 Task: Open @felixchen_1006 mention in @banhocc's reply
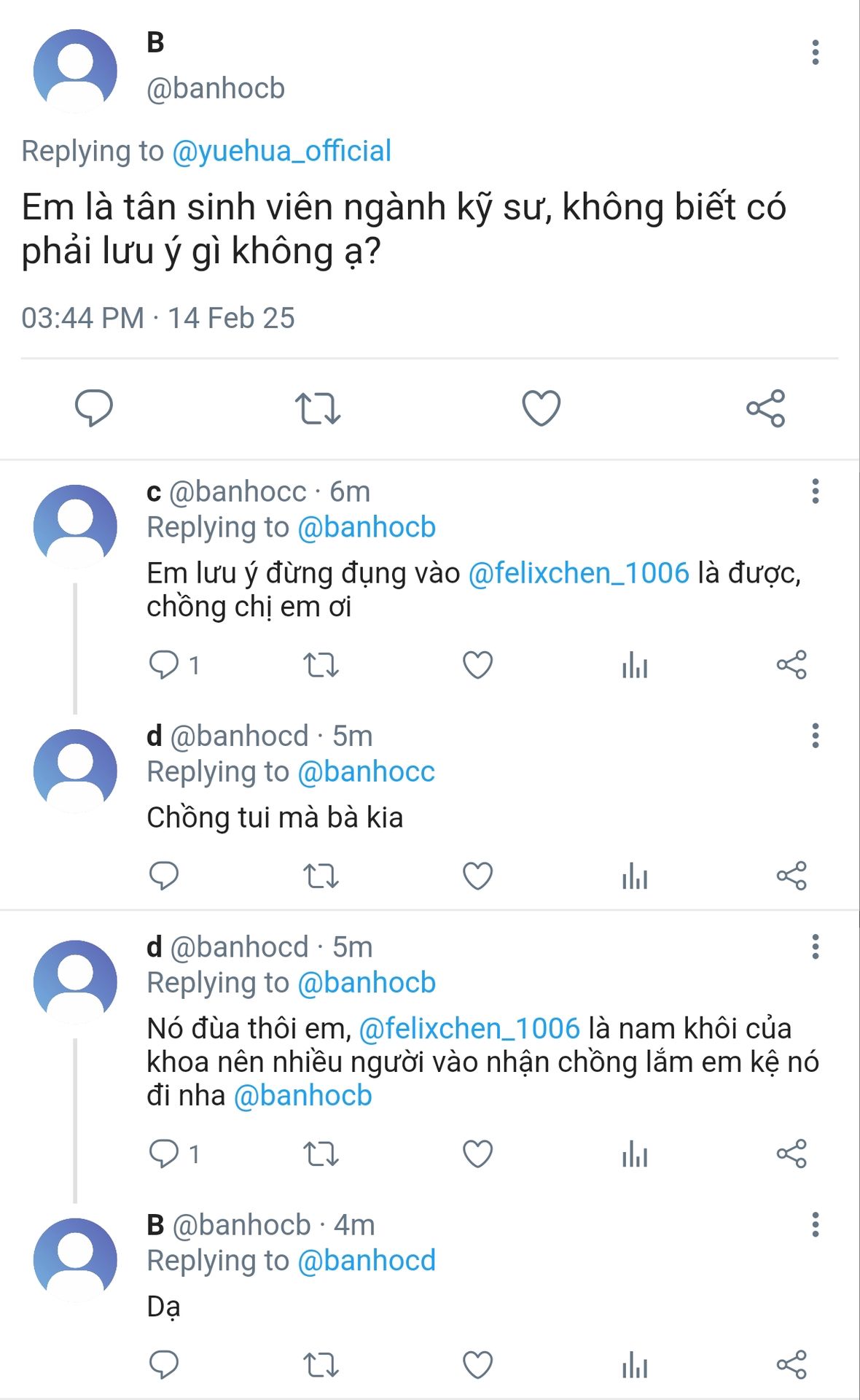pos(579,573)
